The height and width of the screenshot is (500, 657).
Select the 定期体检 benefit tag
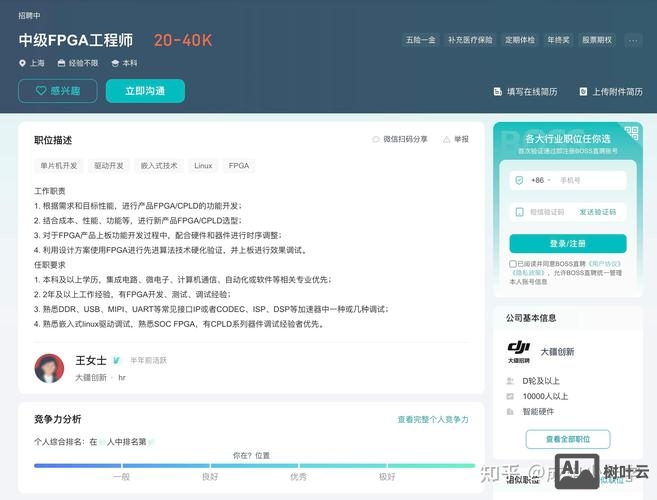(520, 40)
